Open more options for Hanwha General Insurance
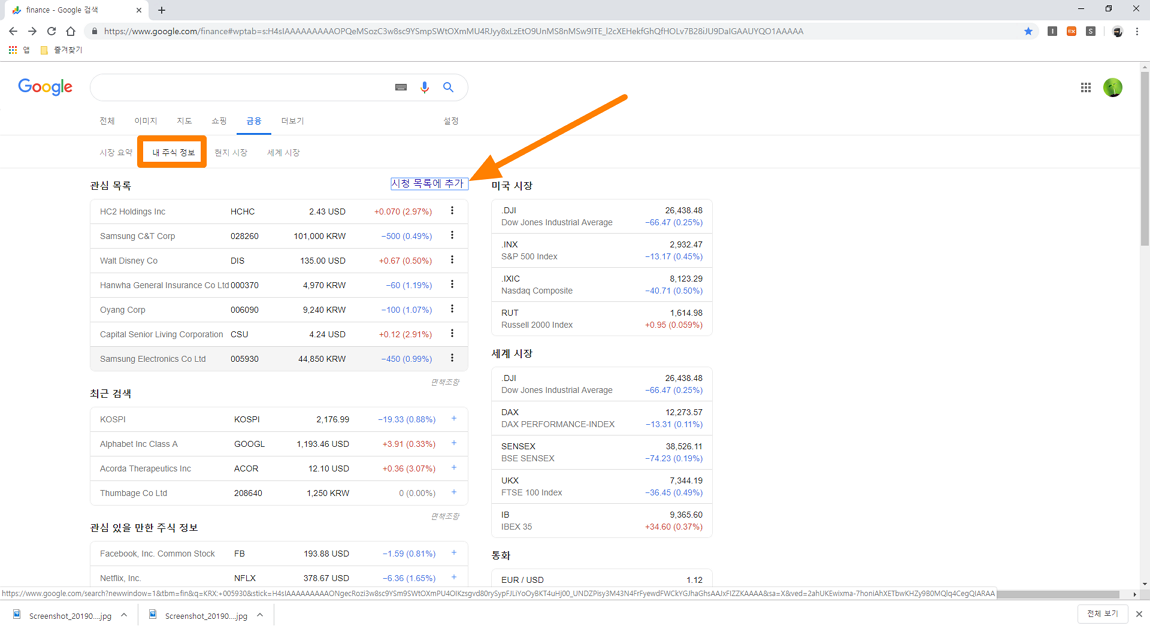This screenshot has height=629, width=1150. click(452, 284)
